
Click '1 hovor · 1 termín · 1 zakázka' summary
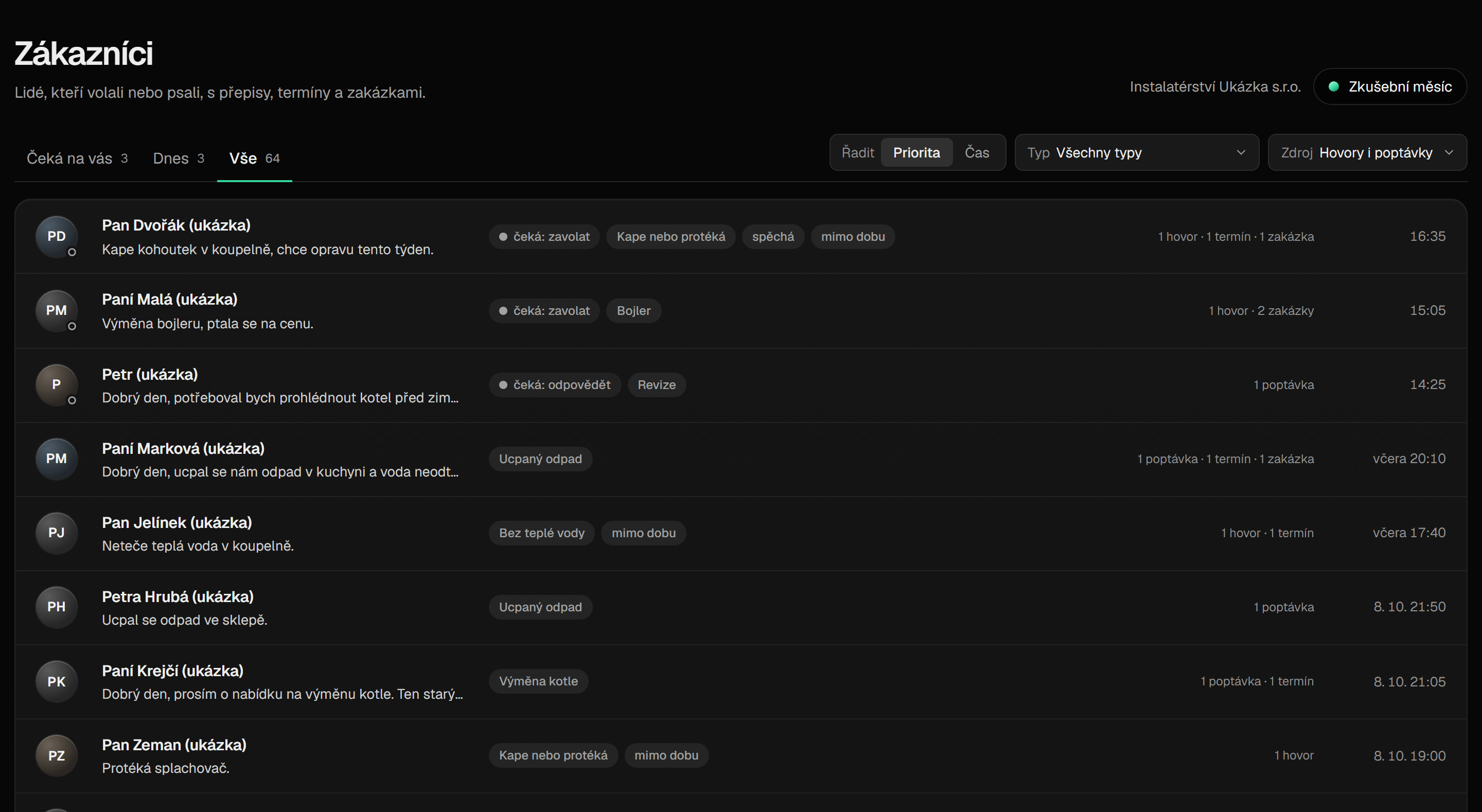click(x=1236, y=237)
